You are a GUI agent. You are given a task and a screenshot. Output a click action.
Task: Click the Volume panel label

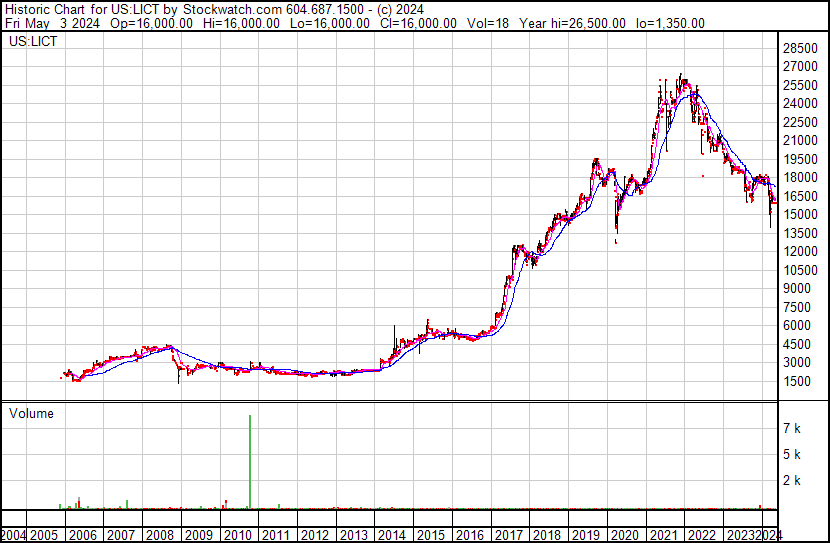click(31, 413)
